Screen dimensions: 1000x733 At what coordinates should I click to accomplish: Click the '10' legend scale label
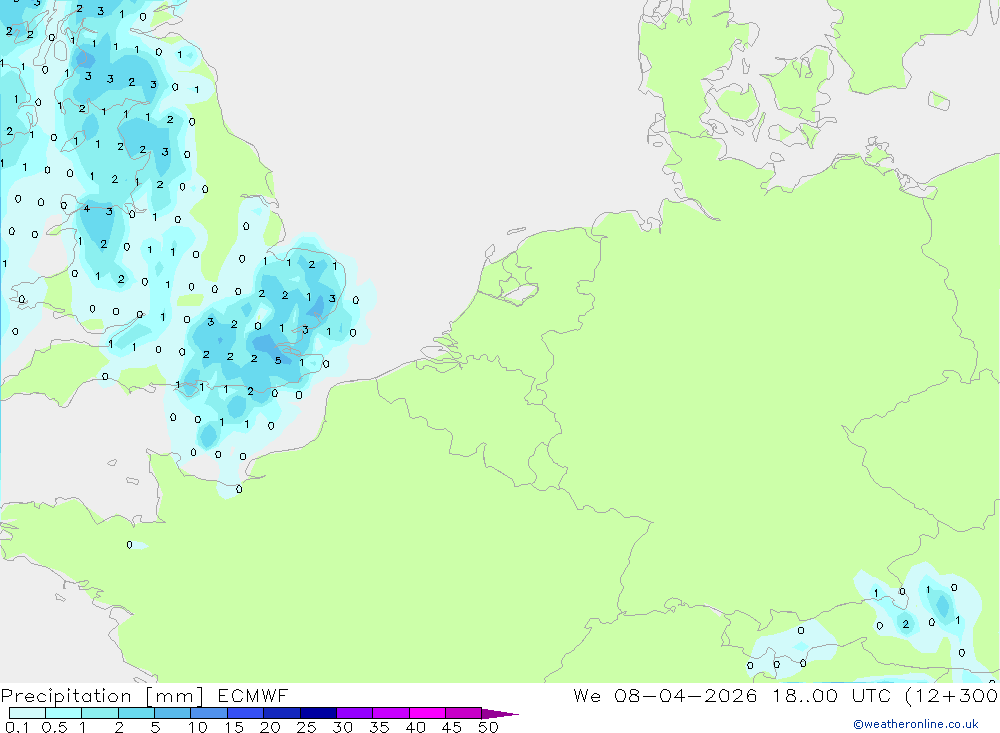[x=198, y=727]
